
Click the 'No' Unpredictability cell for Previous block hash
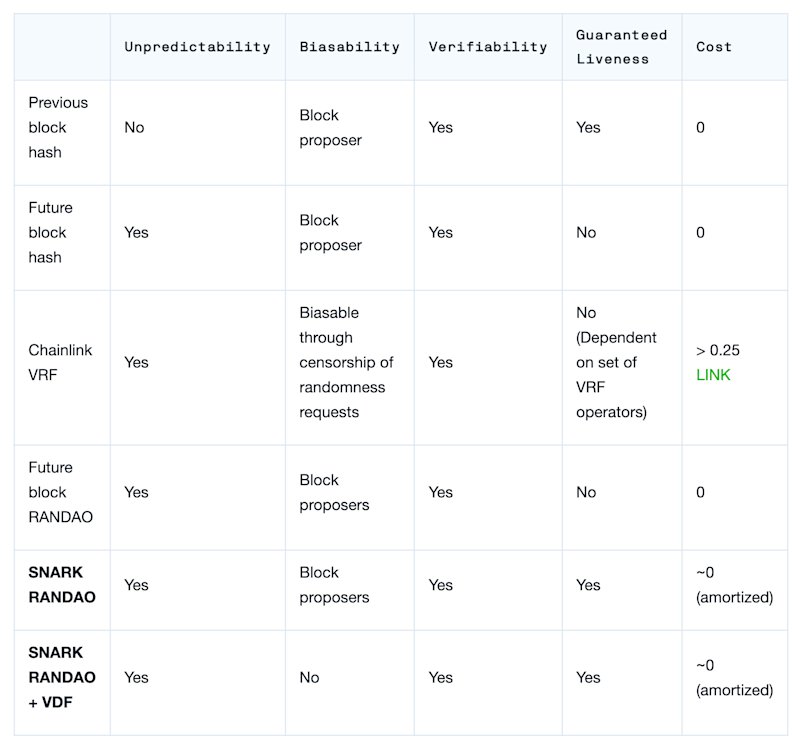pyautogui.click(x=134, y=128)
